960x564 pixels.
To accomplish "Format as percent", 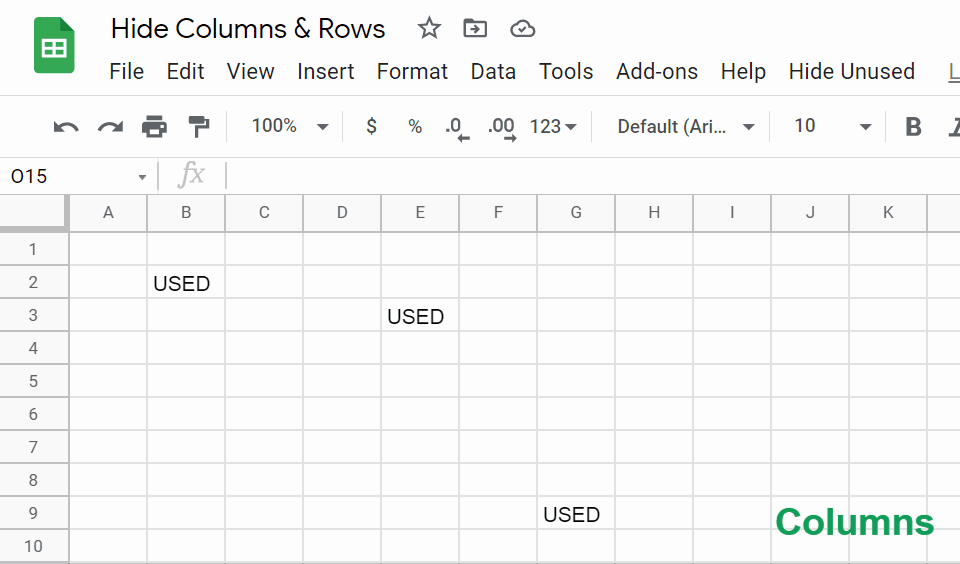I will click(x=415, y=127).
